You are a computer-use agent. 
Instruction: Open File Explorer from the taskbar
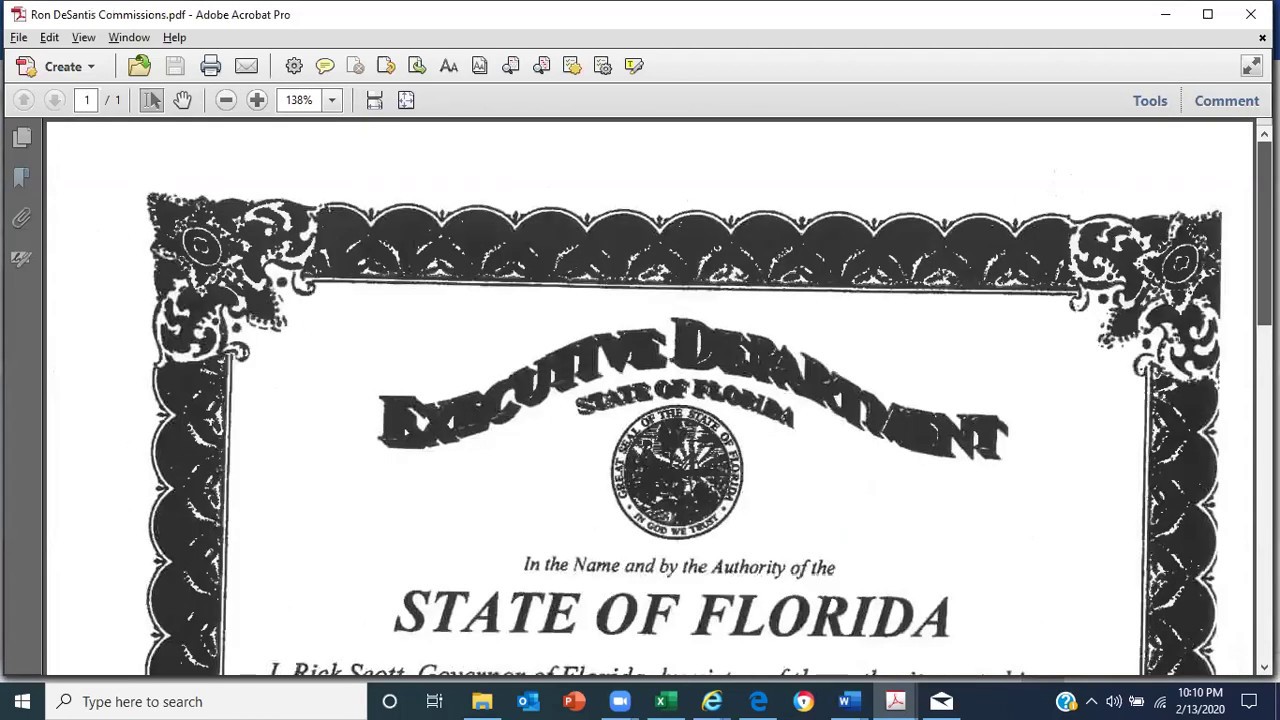(481, 701)
